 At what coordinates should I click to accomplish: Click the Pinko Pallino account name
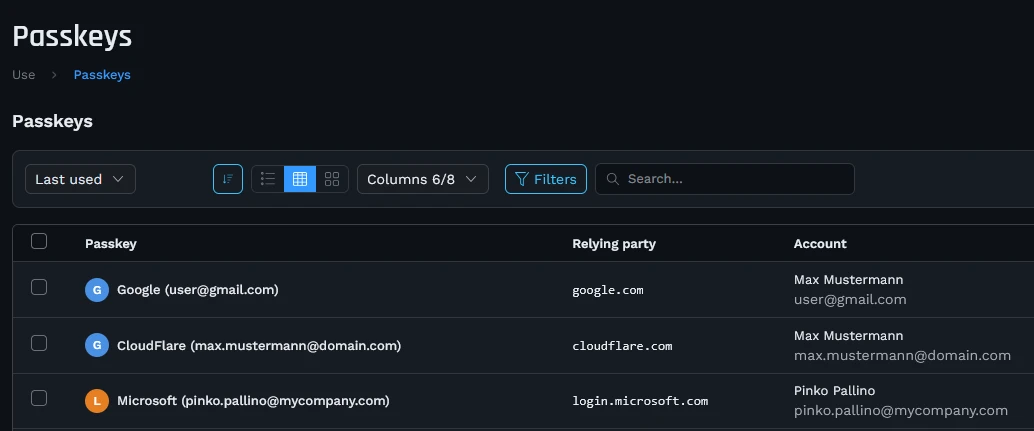tap(834, 391)
